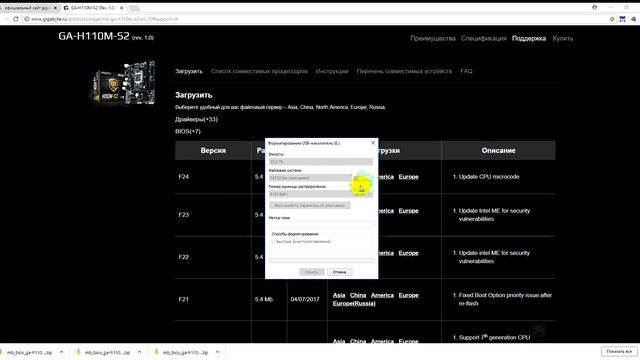Open third downloaded mb_bios_ga-h110 zip file
This screenshot has height=360, width=640.
tap(181, 352)
